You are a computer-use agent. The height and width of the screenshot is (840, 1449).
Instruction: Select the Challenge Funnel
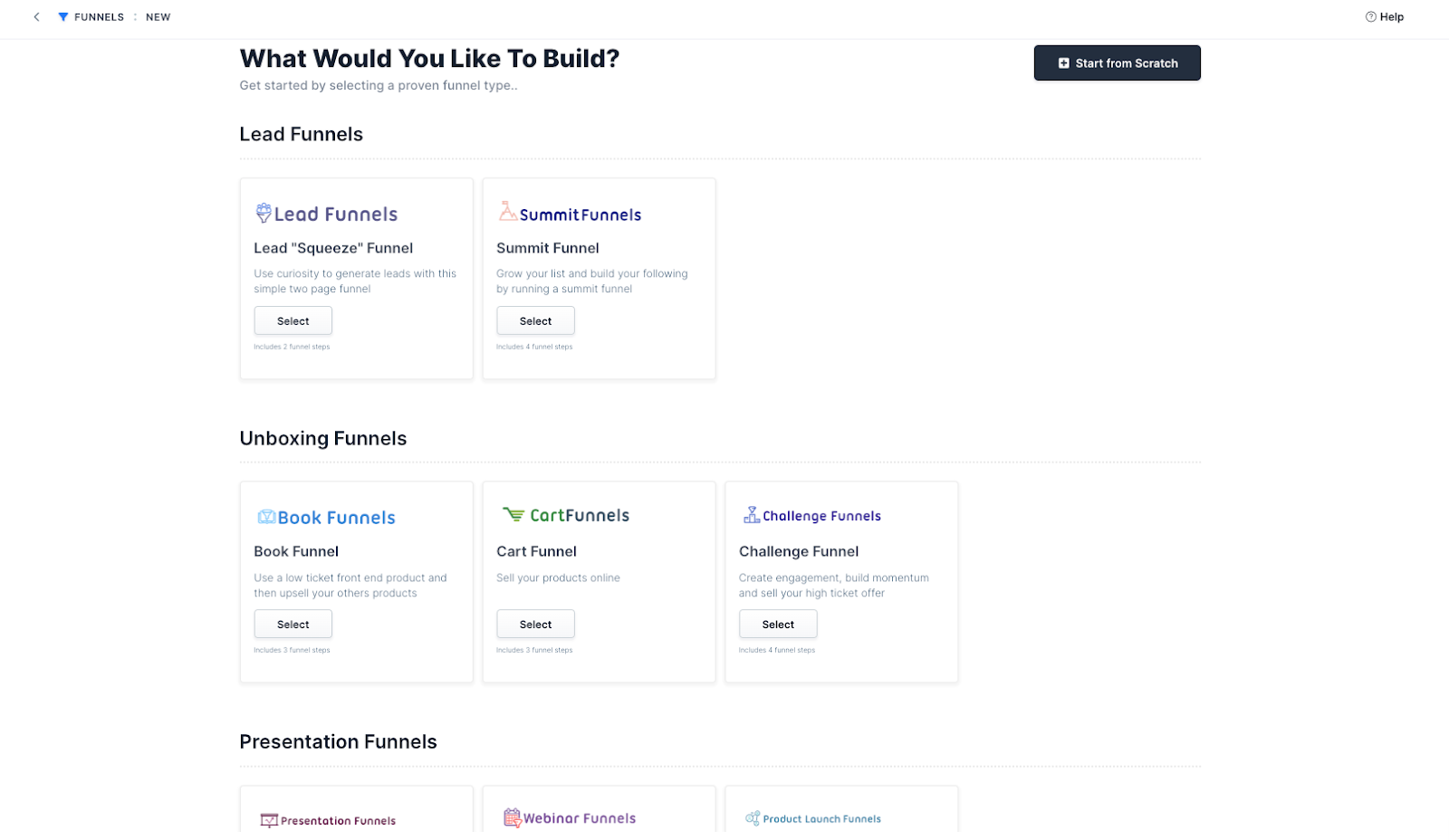(778, 624)
